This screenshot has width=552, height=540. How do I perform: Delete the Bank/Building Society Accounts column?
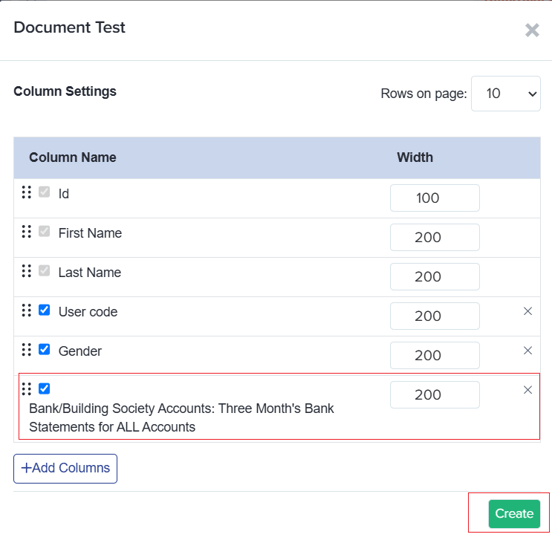527,390
